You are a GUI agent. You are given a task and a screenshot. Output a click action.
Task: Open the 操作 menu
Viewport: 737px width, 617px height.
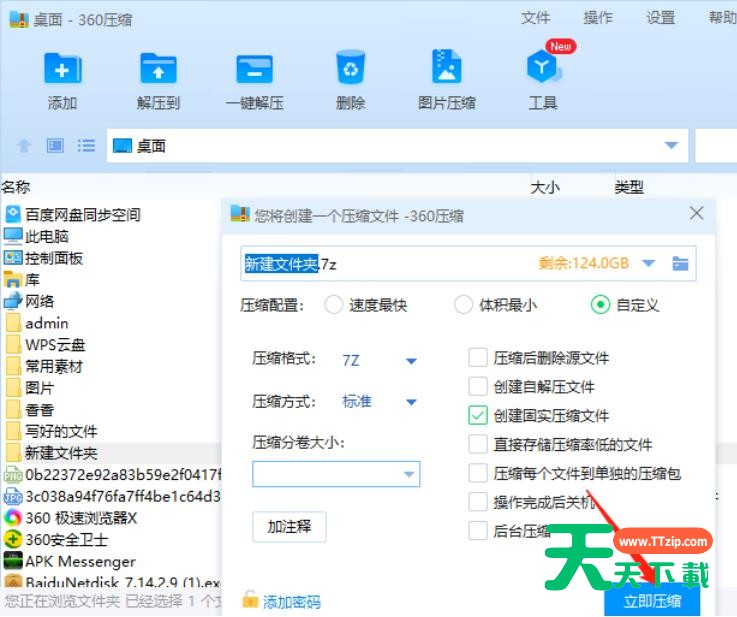point(598,18)
